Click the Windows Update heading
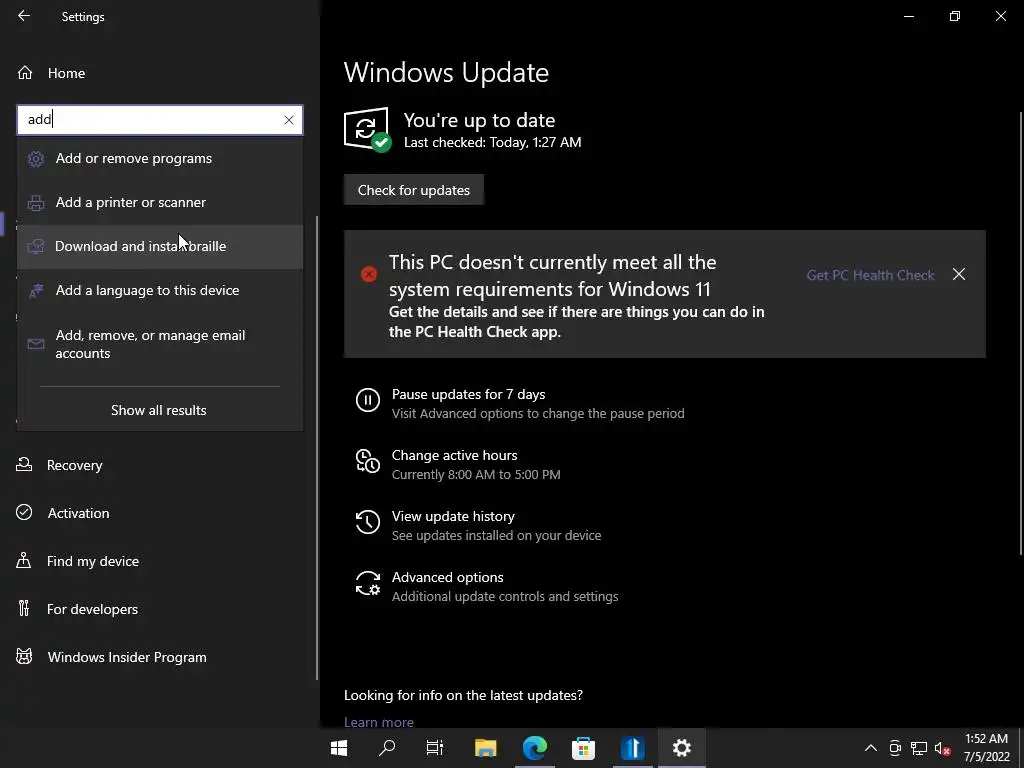Viewport: 1024px width, 768px height. pos(446,72)
